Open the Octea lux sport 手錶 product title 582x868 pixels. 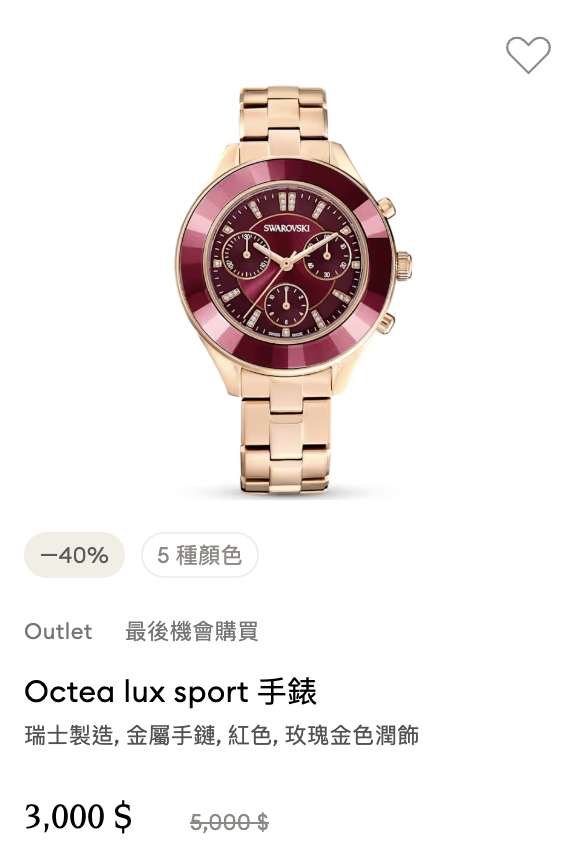pyautogui.click(x=171, y=691)
